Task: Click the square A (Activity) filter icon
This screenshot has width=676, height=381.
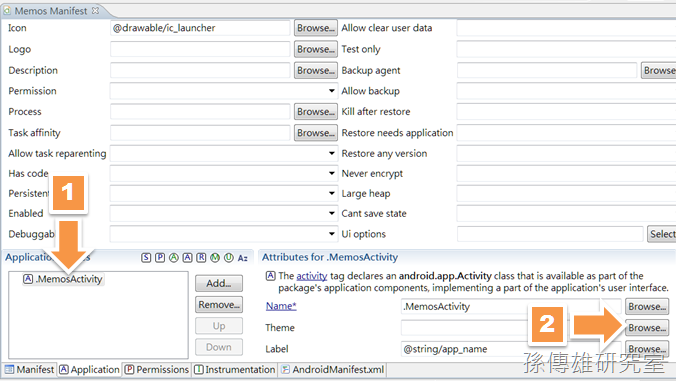Action: 188,258
